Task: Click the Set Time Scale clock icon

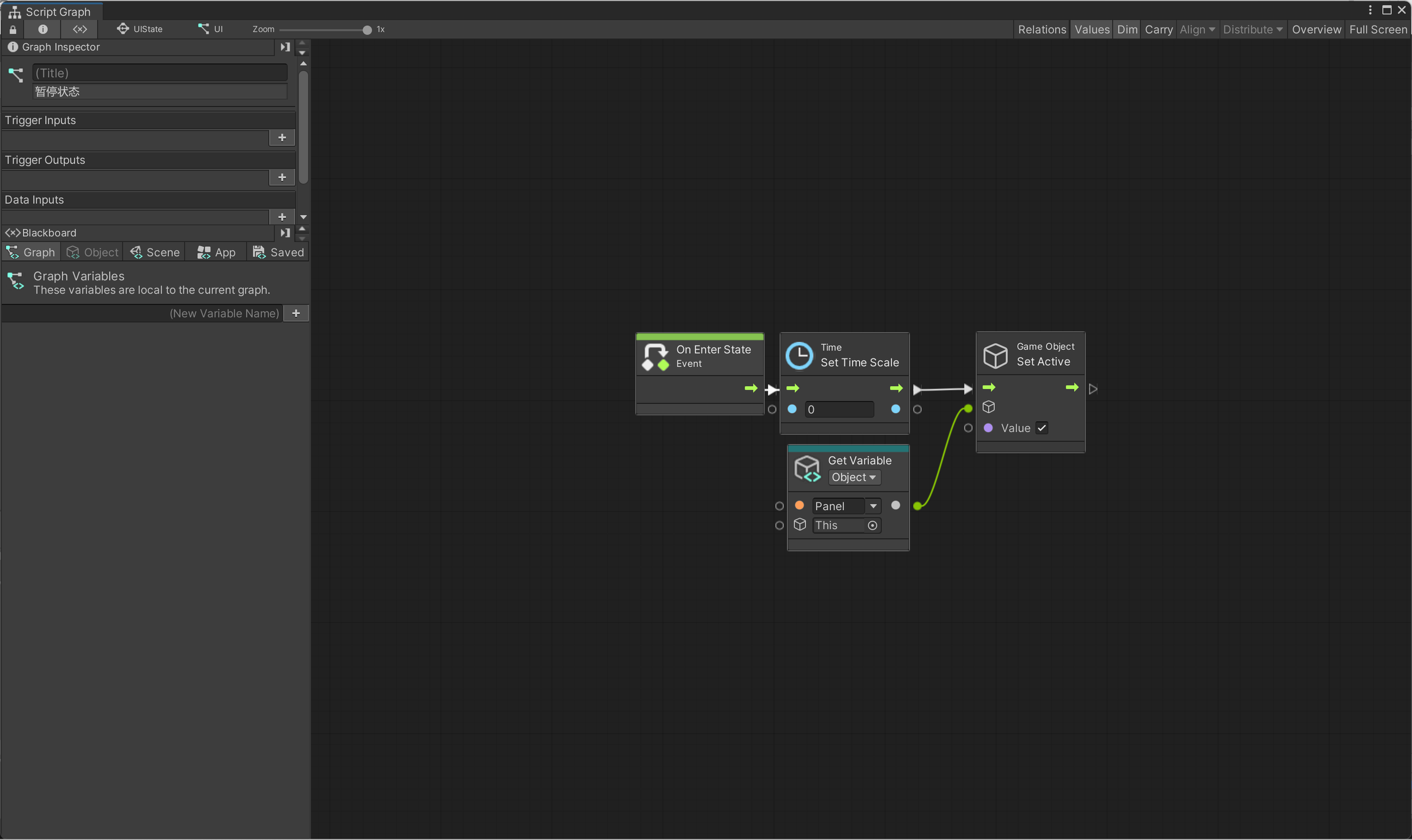Action: click(x=799, y=356)
